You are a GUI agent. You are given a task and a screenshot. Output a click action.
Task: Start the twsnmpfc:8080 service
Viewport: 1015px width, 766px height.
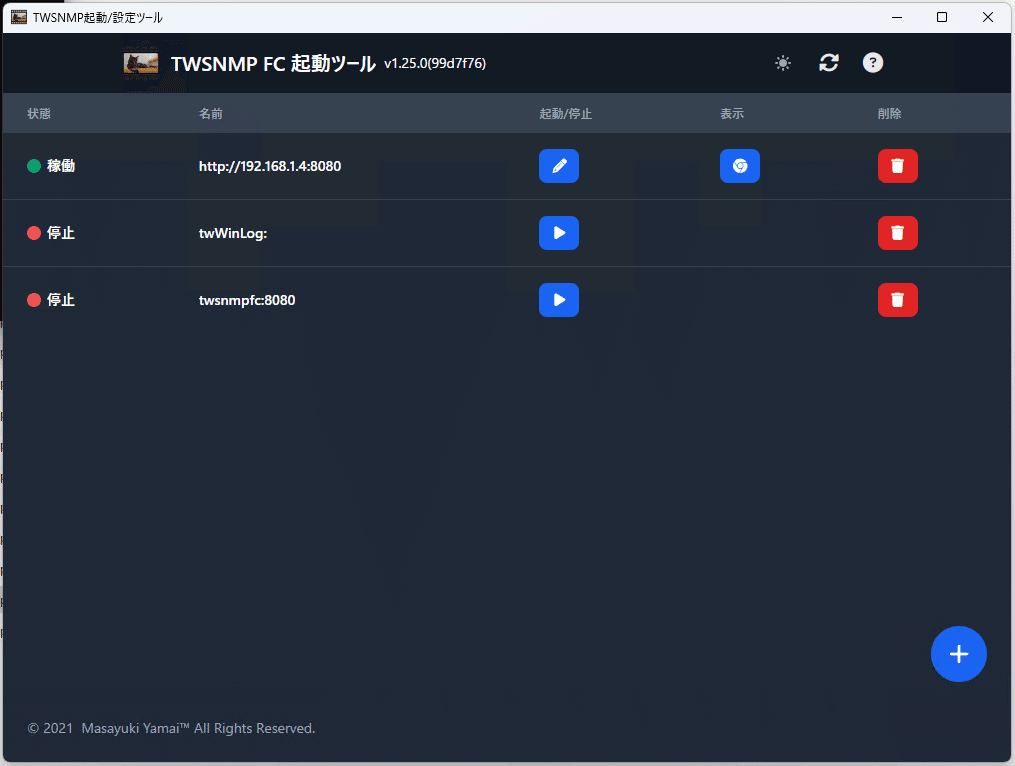(559, 300)
